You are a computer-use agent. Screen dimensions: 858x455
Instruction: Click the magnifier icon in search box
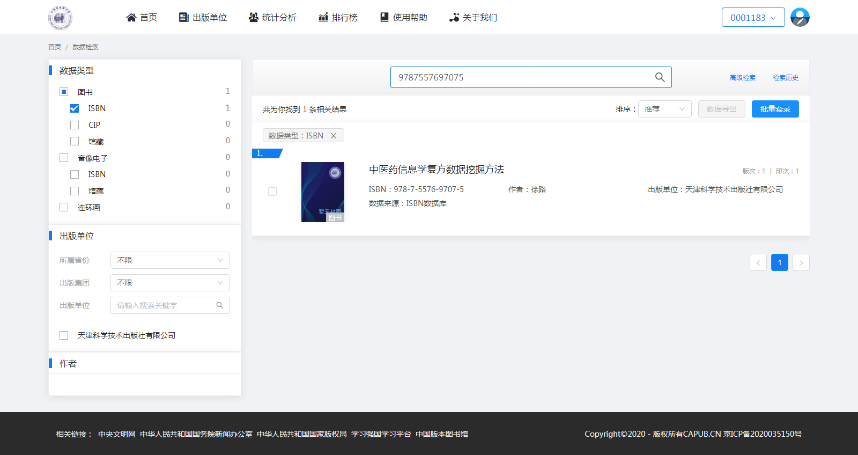point(660,77)
